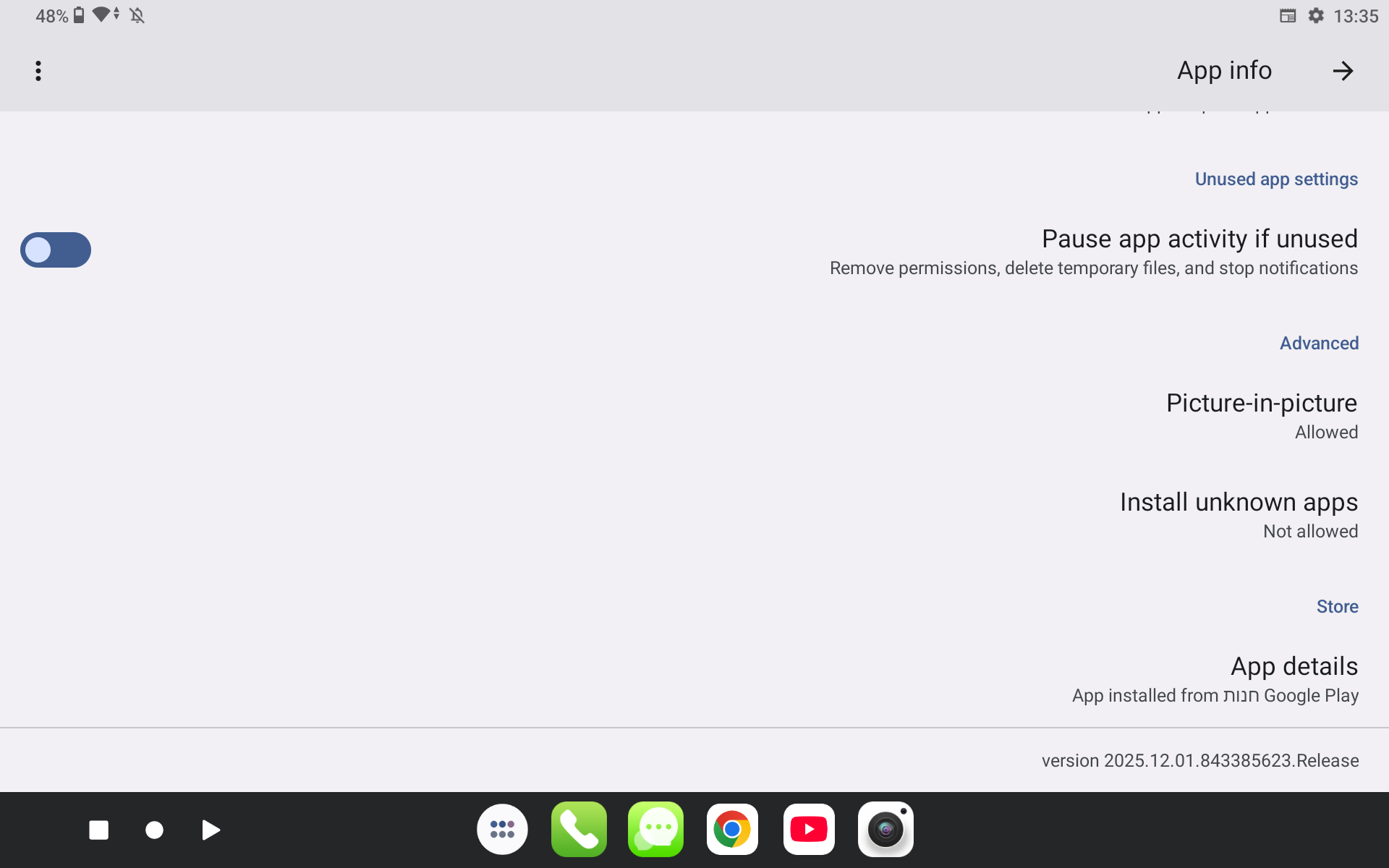The width and height of the screenshot is (1389, 868).
Task: Open Install unknown apps settings
Action: (1239, 514)
